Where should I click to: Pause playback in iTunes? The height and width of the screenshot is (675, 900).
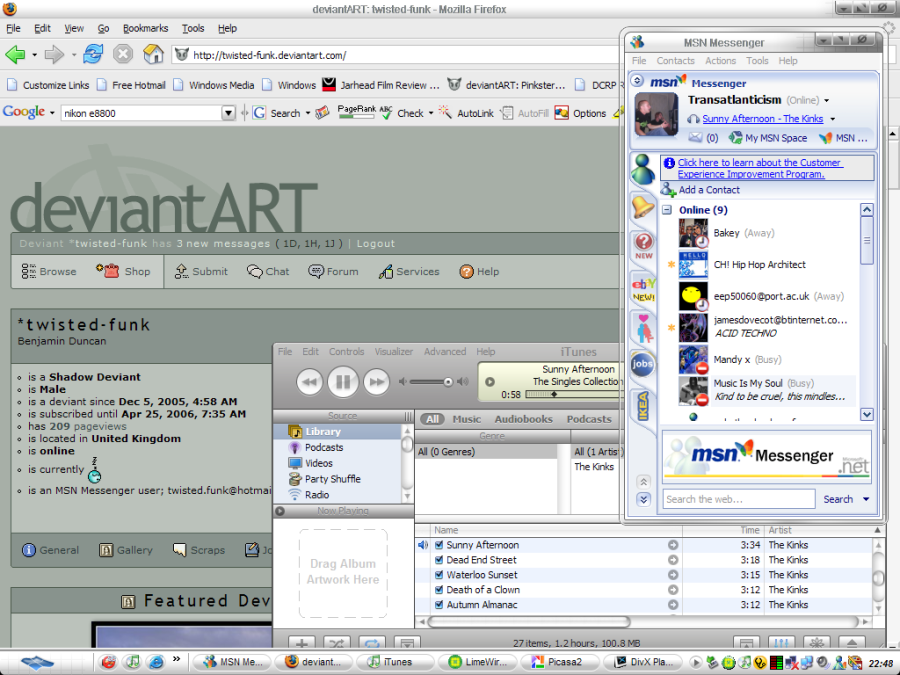pyautogui.click(x=343, y=382)
